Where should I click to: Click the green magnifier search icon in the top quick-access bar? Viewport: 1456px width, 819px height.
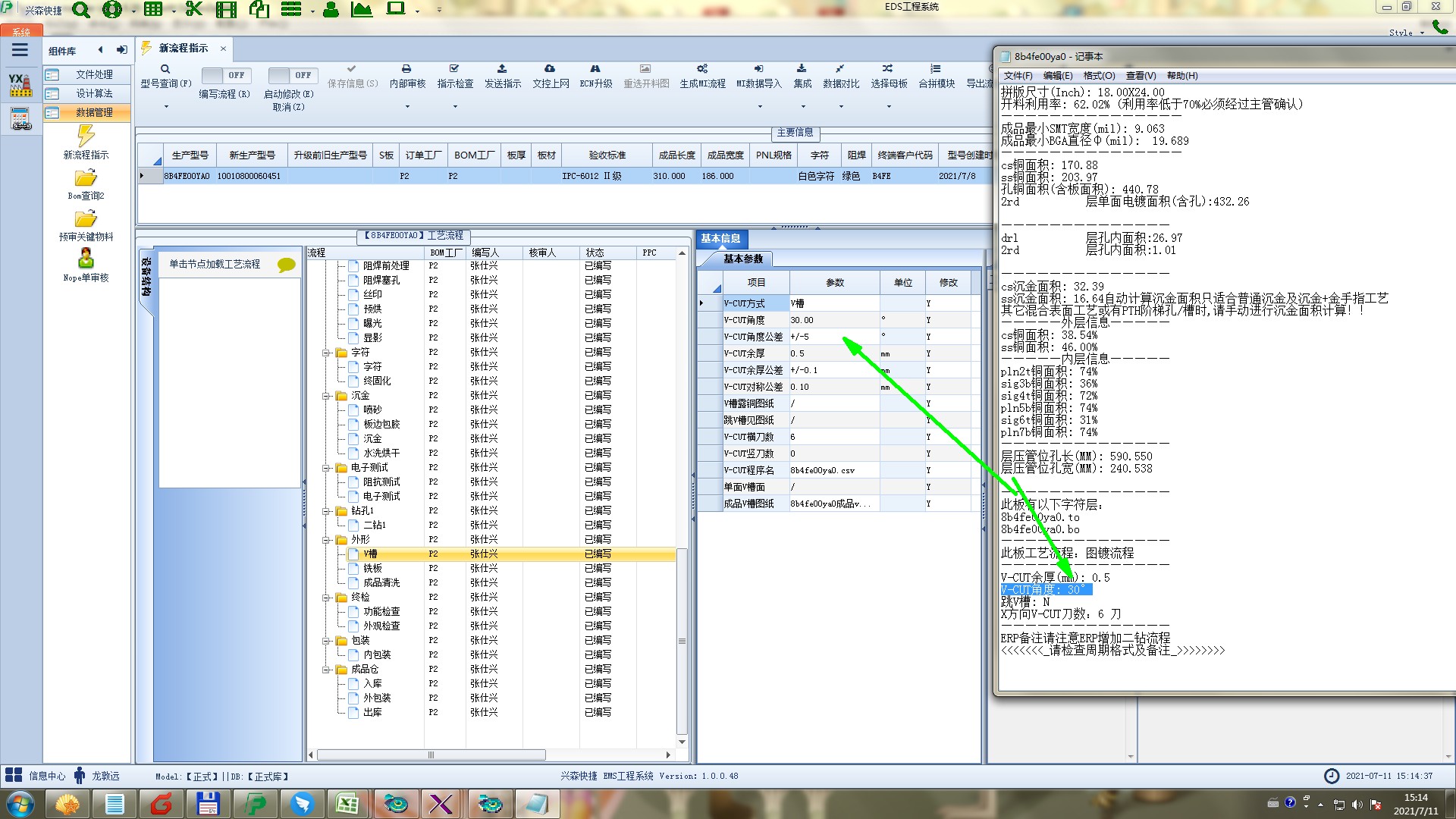point(80,10)
